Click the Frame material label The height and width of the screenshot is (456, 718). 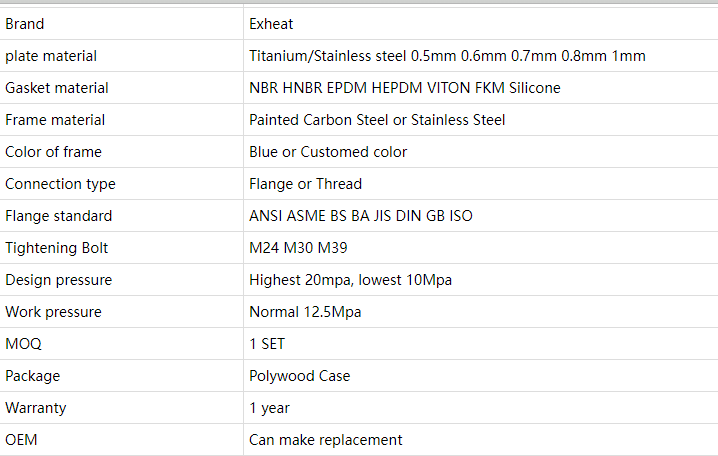(x=55, y=120)
